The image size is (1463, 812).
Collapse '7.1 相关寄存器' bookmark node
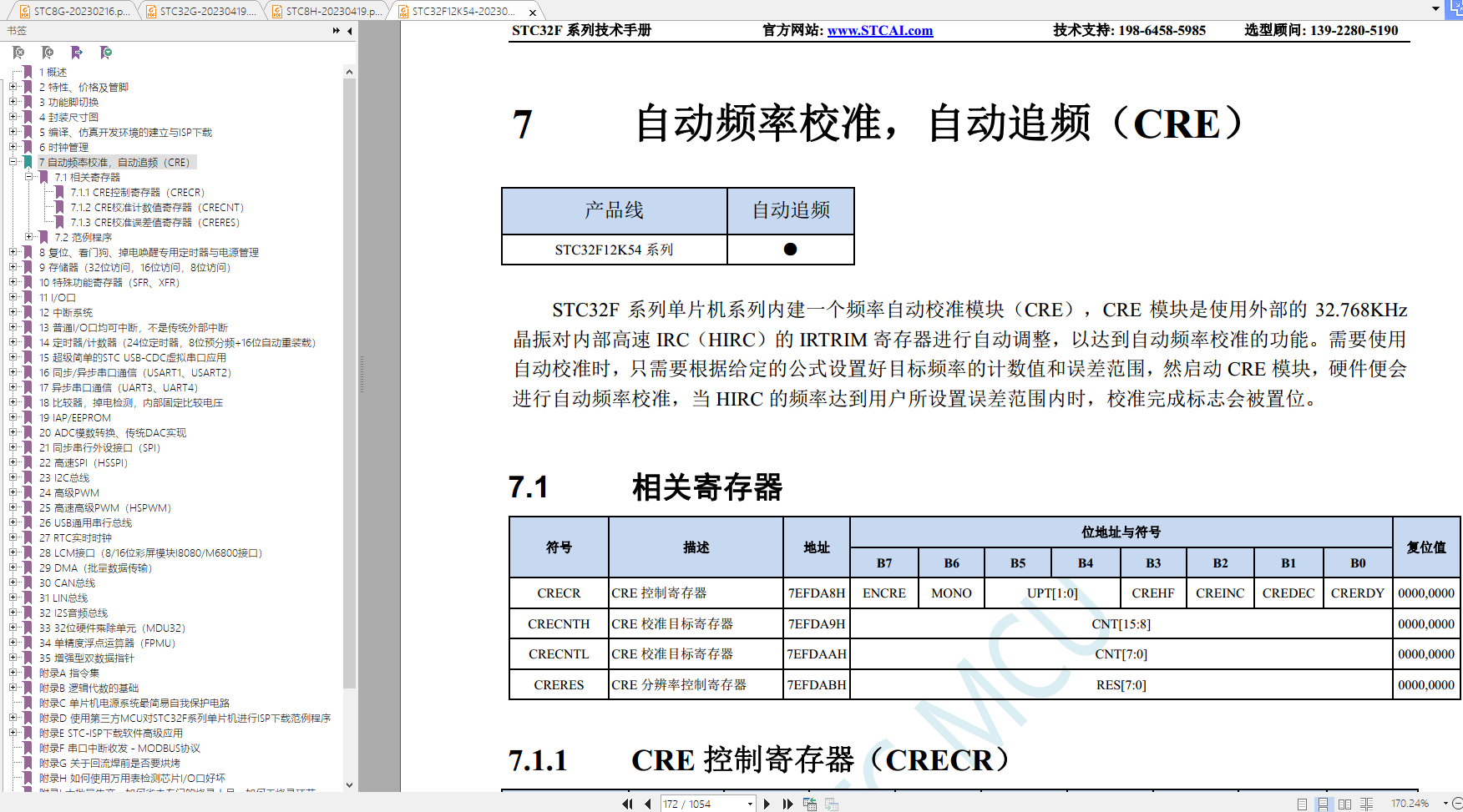point(28,177)
